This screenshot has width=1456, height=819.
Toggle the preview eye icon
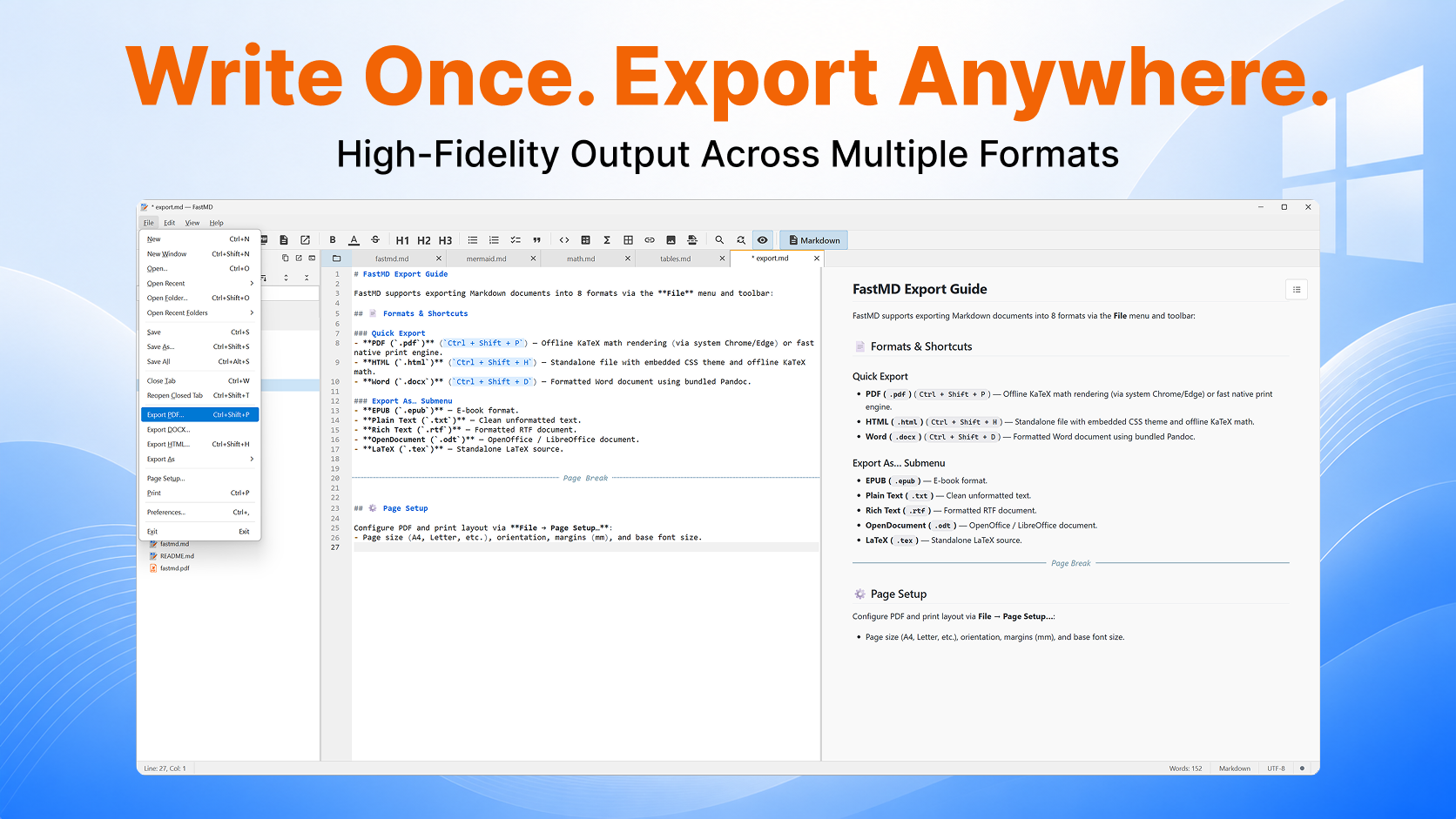click(762, 240)
